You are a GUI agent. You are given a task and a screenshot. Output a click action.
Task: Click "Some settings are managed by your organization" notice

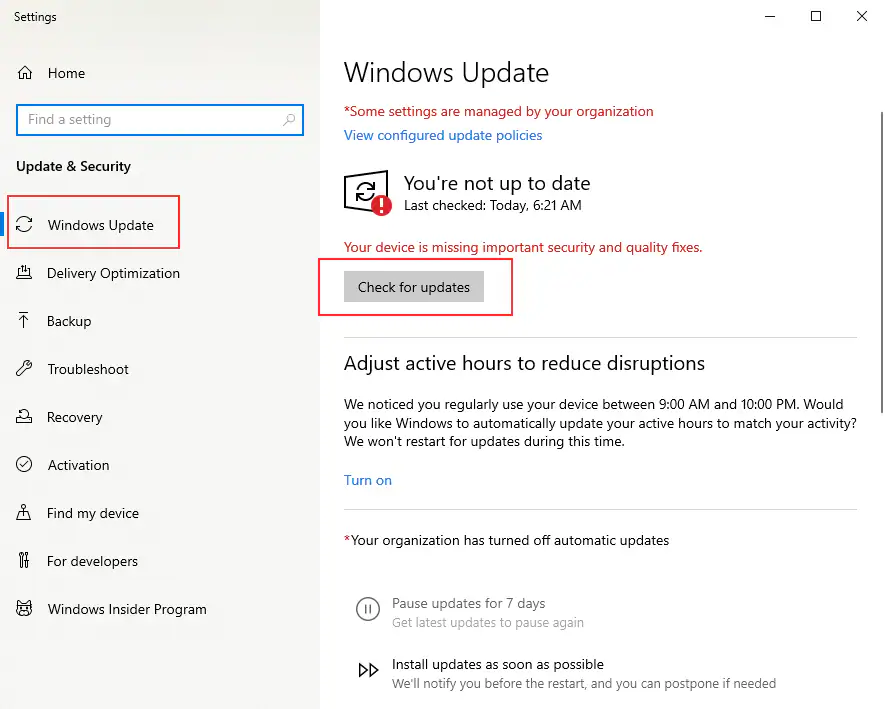click(498, 111)
